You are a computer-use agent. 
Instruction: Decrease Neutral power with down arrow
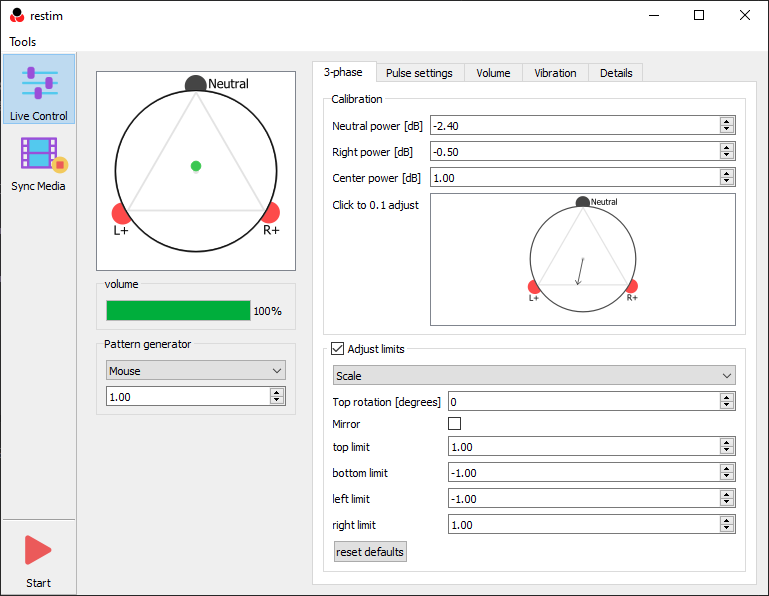[x=727, y=130]
